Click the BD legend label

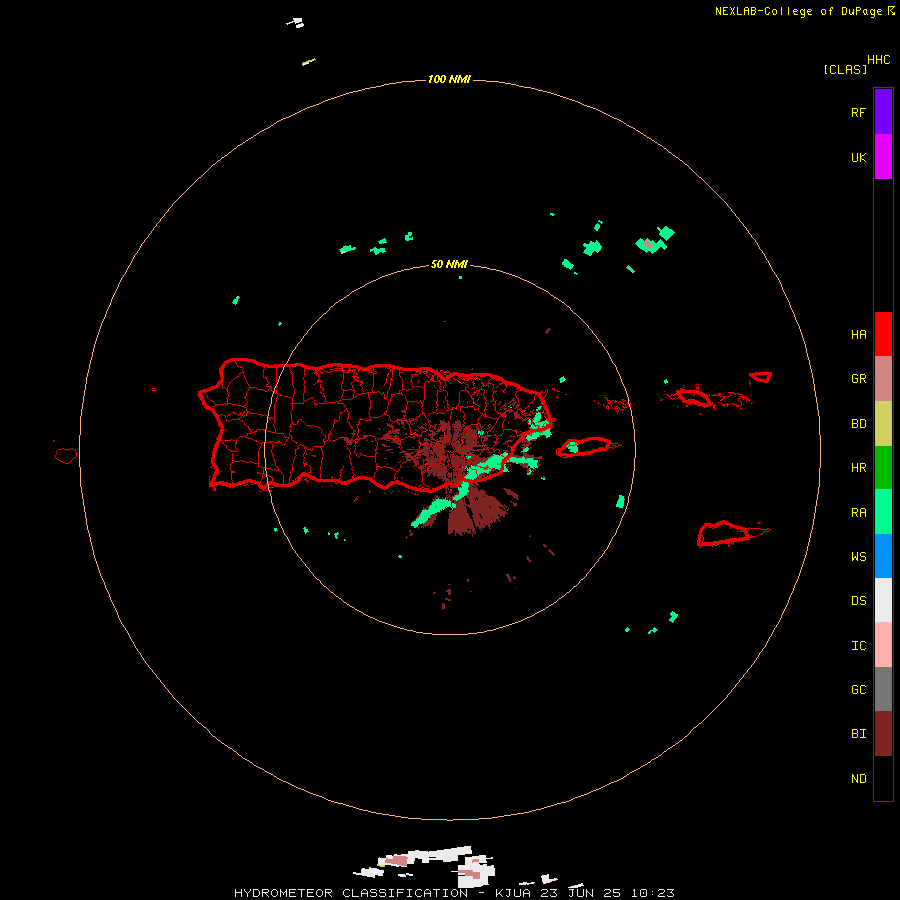858,424
